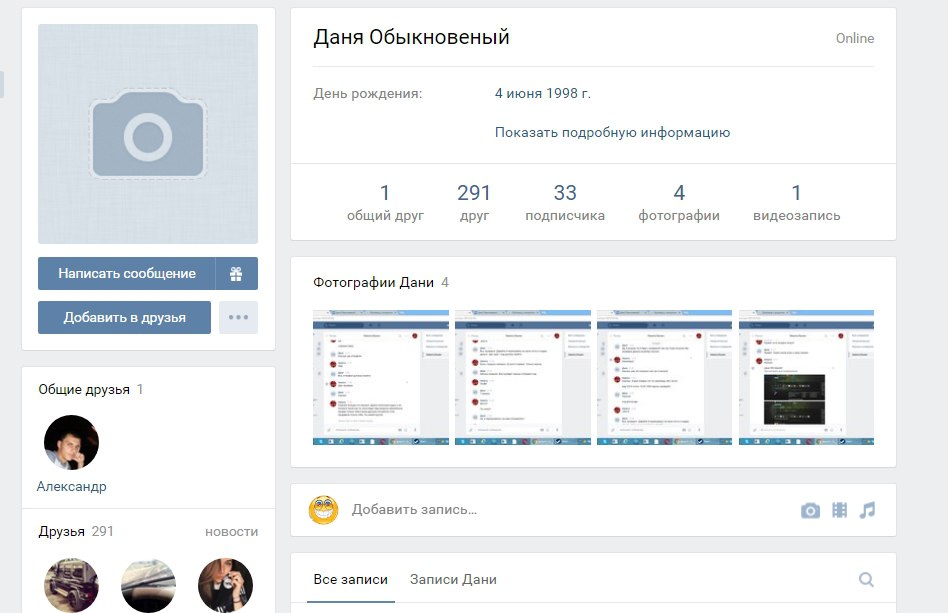Expand Показать подробную информацию
Image resolution: width=948 pixels, height=613 pixels.
coord(612,132)
